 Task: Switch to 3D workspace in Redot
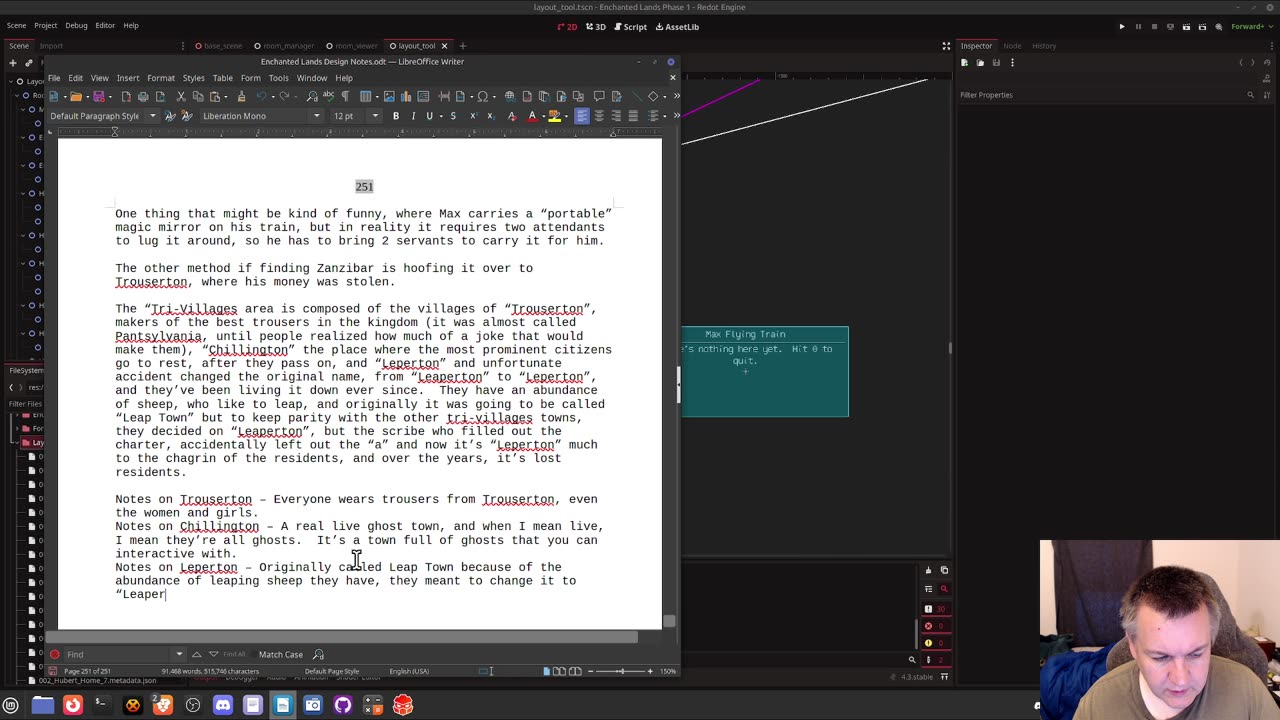tap(596, 27)
